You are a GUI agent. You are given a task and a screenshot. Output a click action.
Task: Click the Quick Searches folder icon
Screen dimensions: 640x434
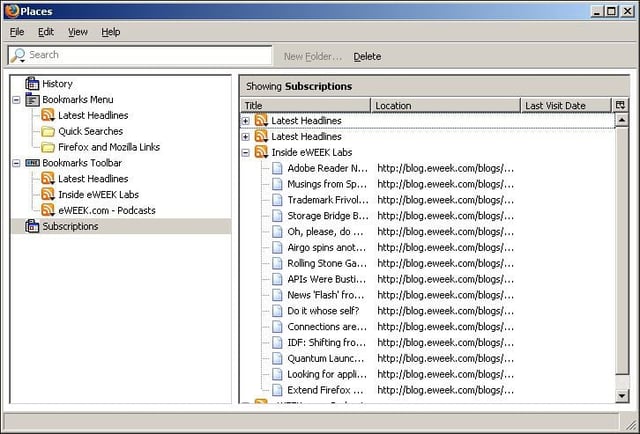48,131
